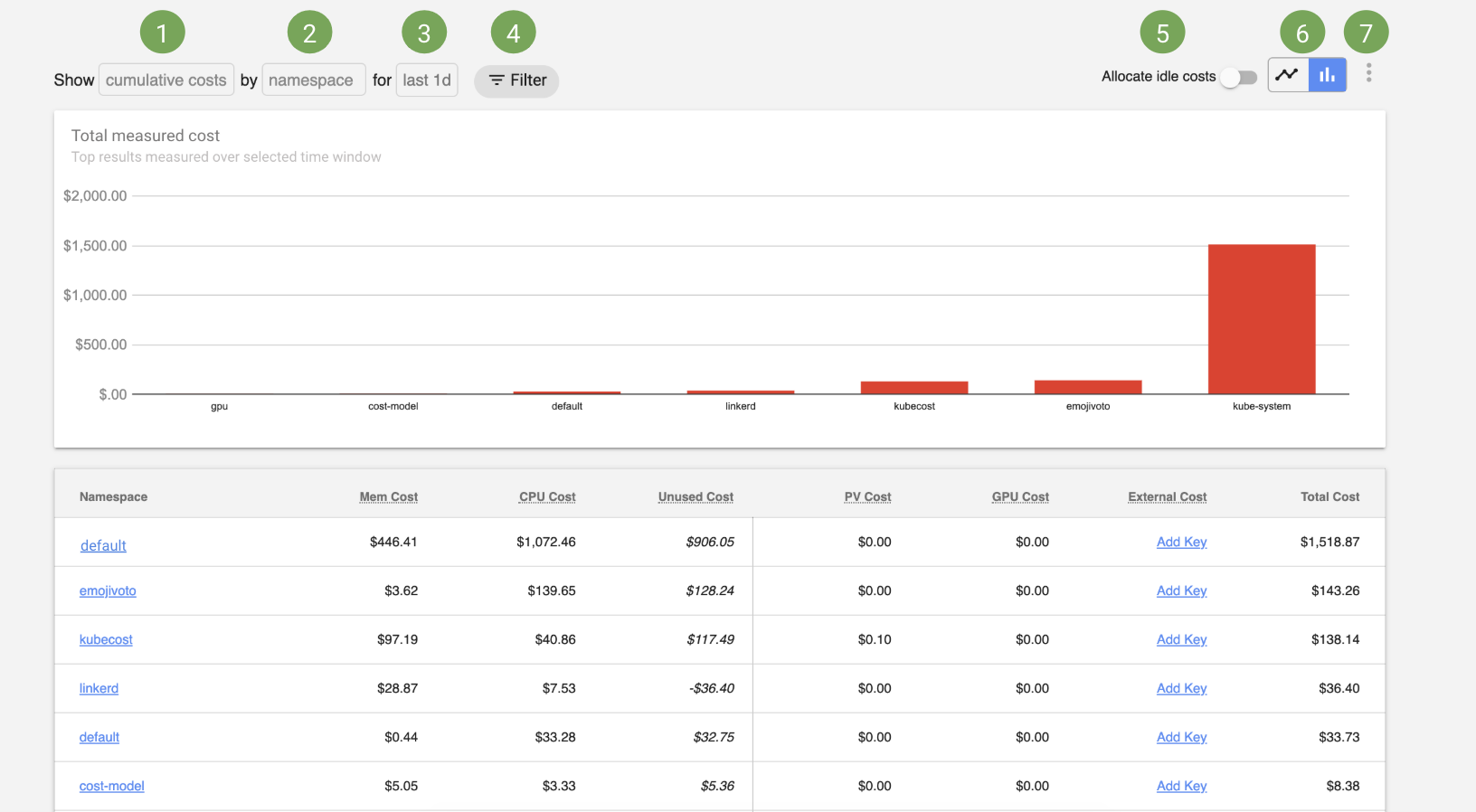Click the Total measured cost heading
This screenshot has height=812, width=1476.
146,136
